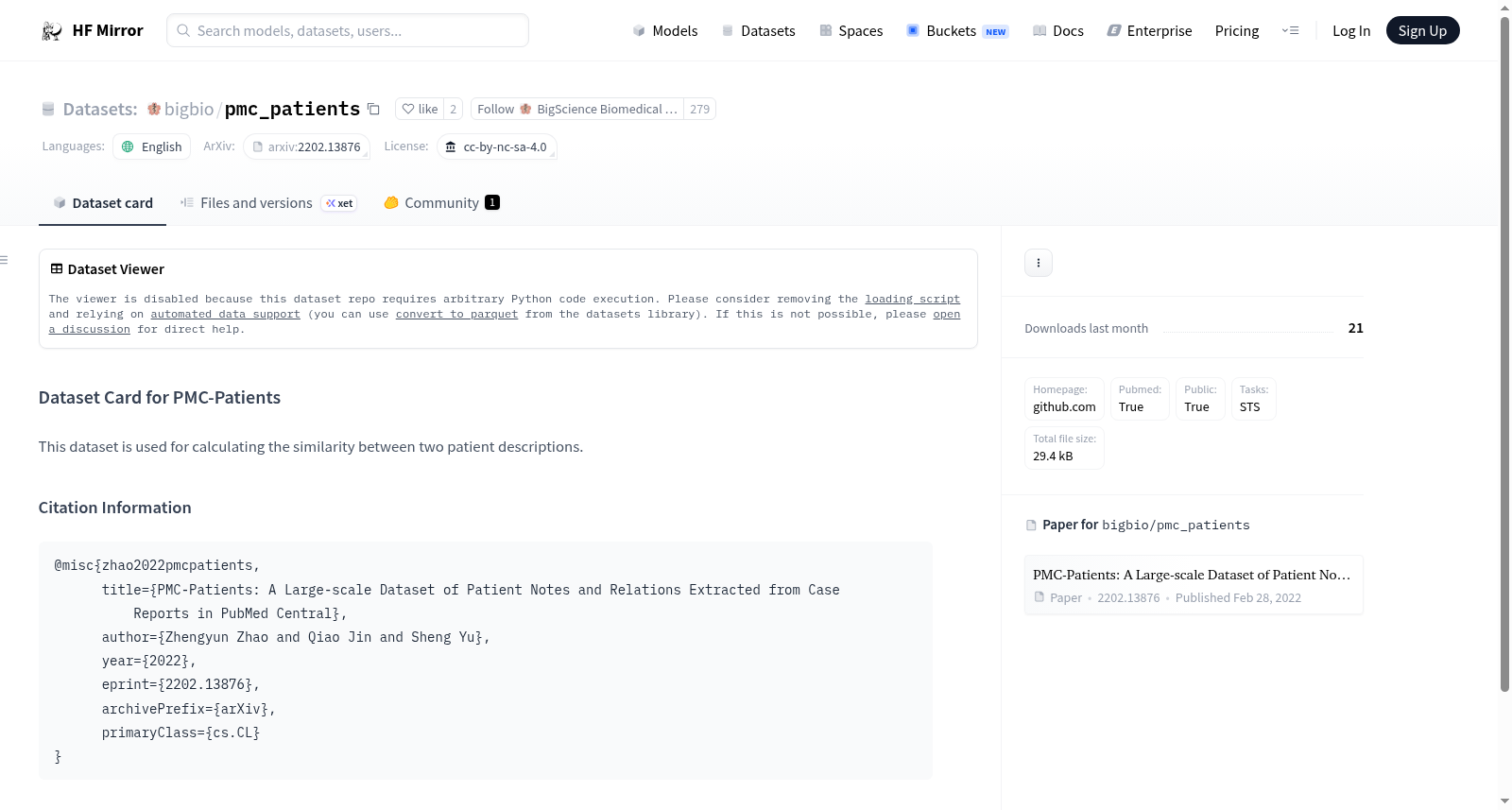Click the page vertical scrollbar

tap(1504, 354)
